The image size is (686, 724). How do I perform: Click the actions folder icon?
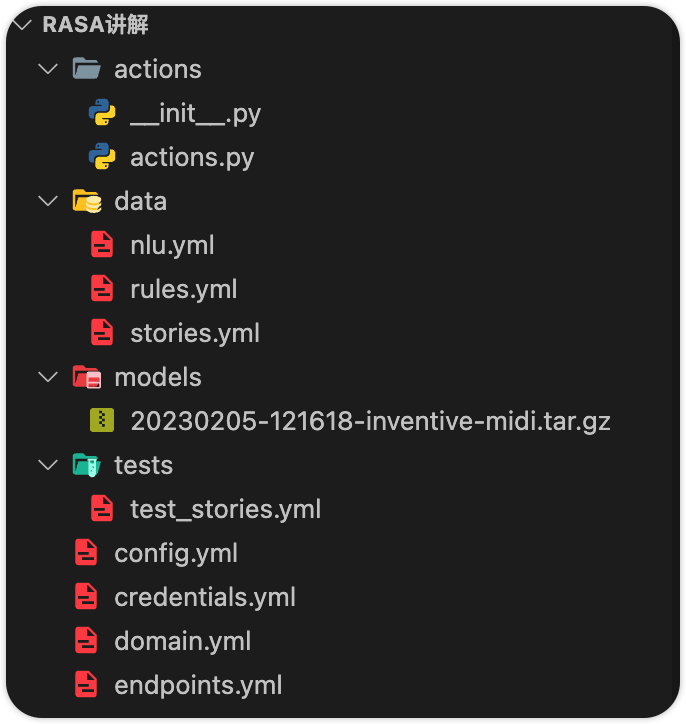click(86, 69)
